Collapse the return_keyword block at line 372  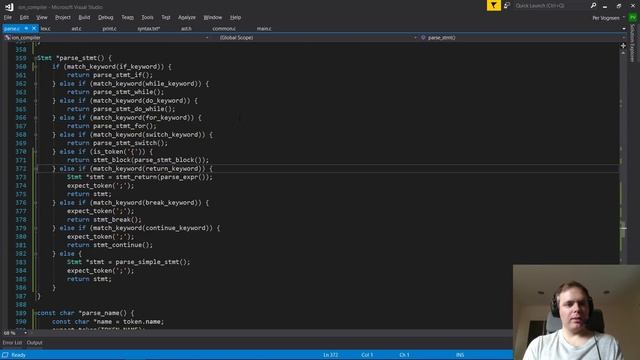point(36,169)
